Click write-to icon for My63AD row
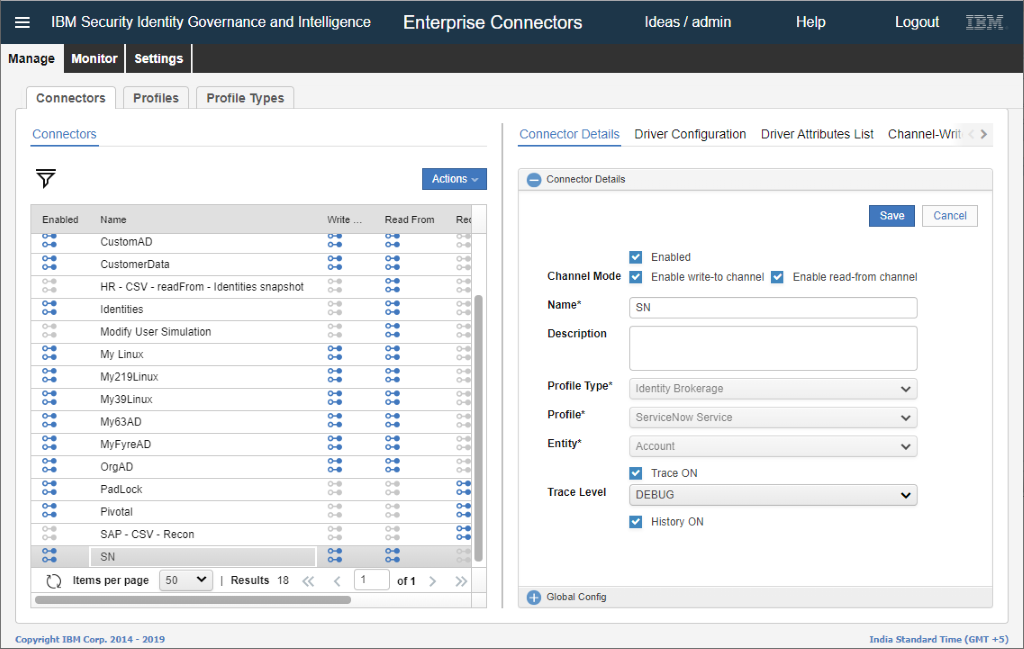 pyautogui.click(x=335, y=421)
